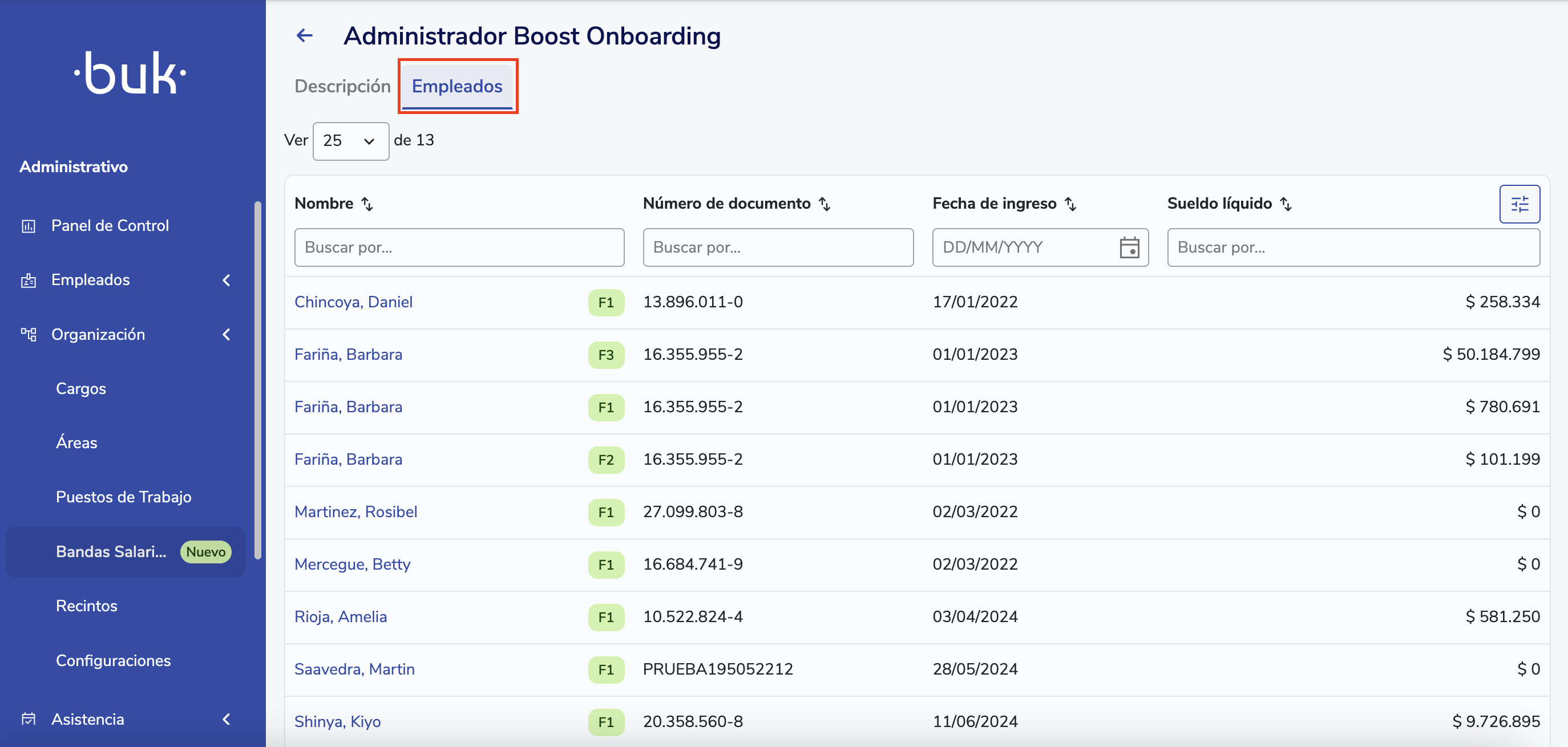Open the date picker calendar icon

click(x=1129, y=247)
